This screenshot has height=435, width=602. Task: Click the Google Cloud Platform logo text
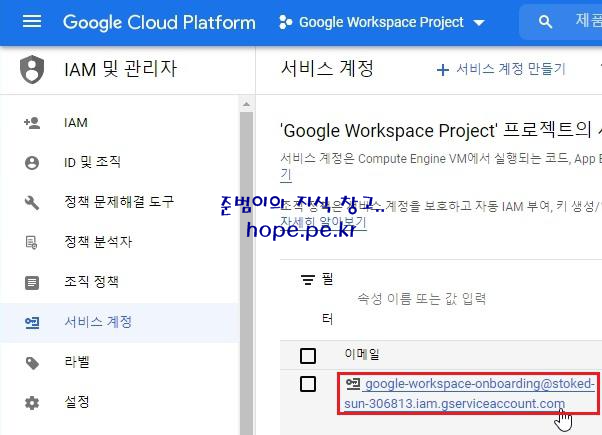159,22
